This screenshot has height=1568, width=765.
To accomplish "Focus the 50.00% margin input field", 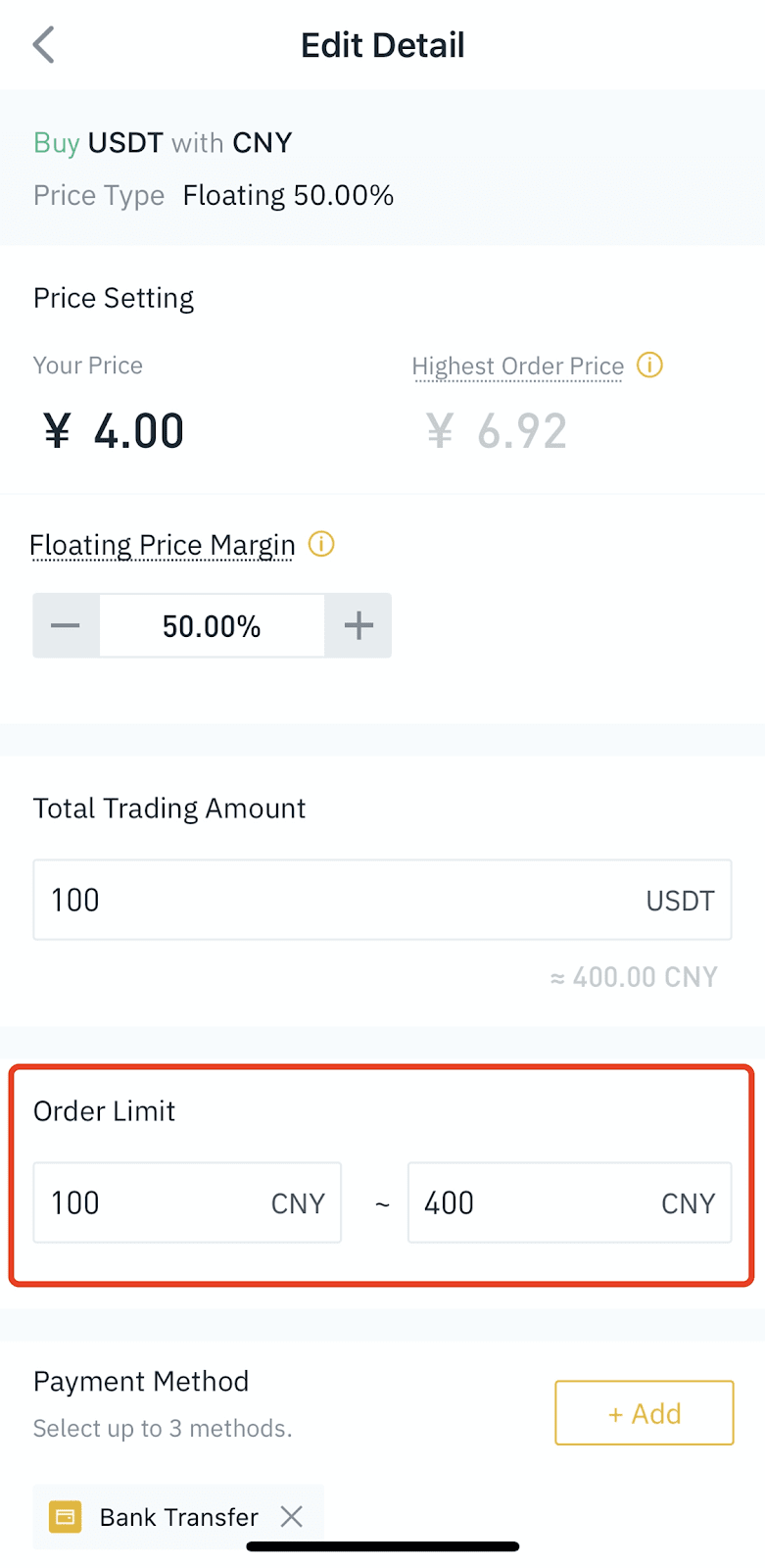I will tap(212, 625).
